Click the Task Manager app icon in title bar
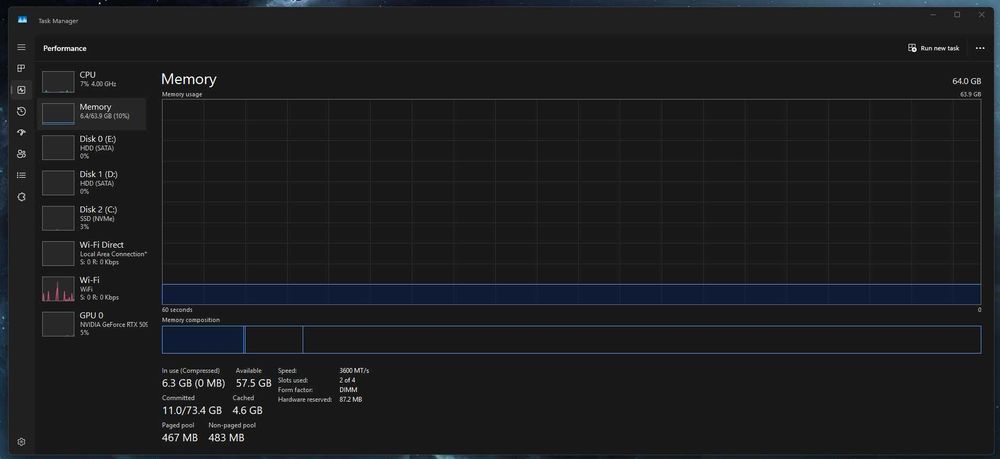 coord(22,20)
